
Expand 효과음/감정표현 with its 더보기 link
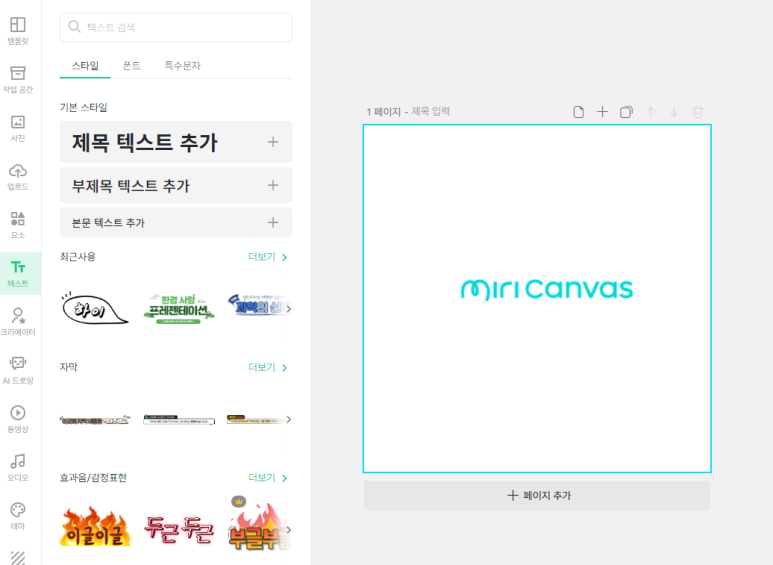point(268,478)
